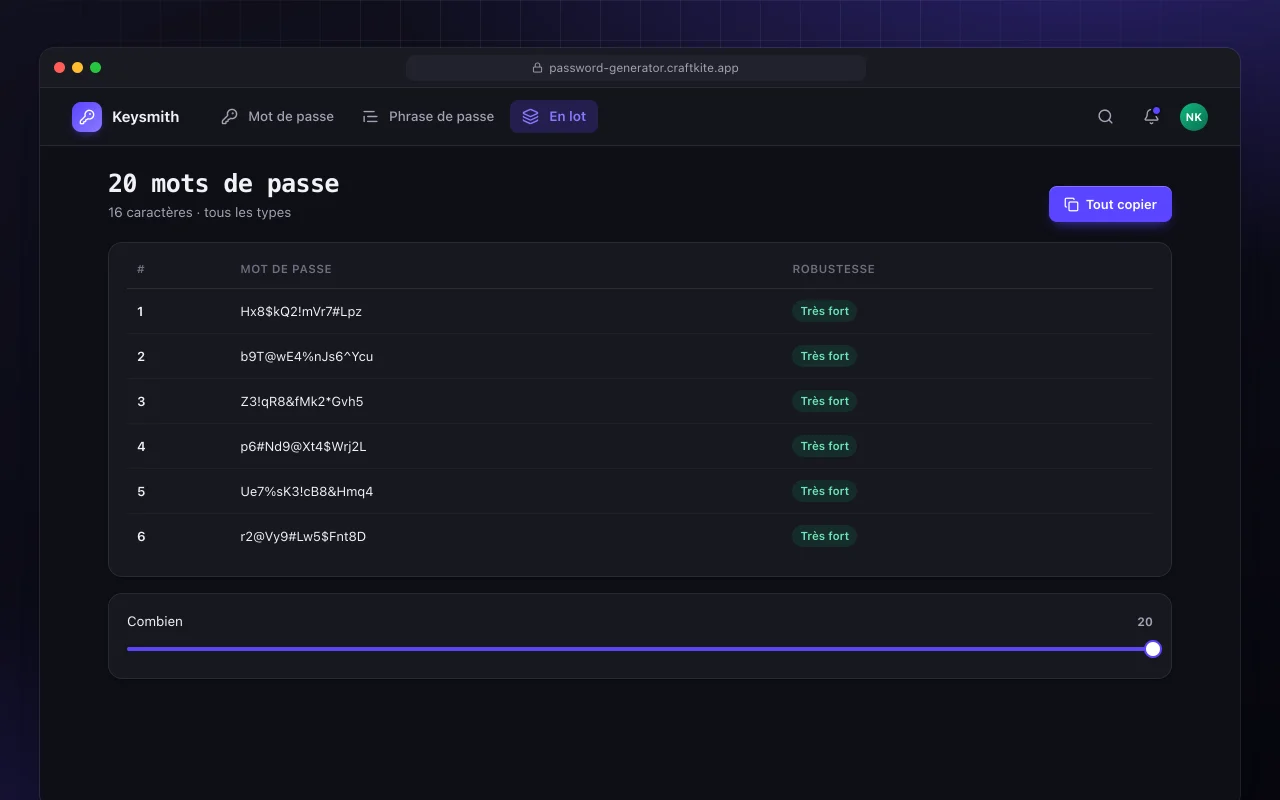Click the Très fort badge in row 6
1280x800 pixels.
click(825, 536)
